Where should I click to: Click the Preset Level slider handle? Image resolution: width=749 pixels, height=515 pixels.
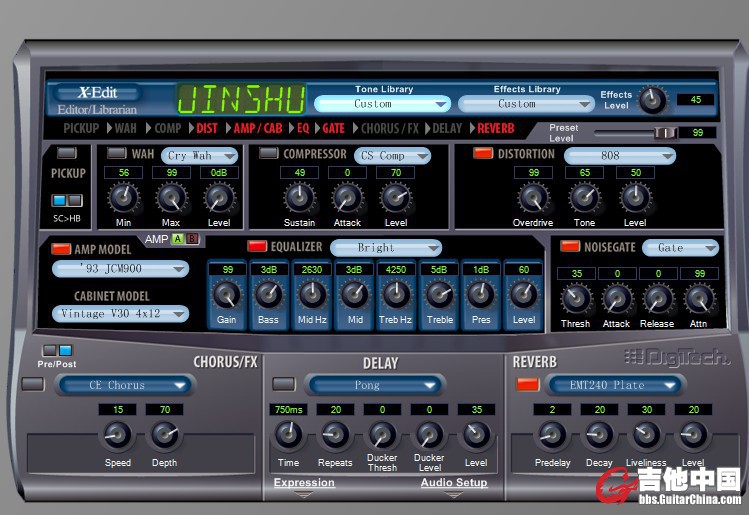665,132
